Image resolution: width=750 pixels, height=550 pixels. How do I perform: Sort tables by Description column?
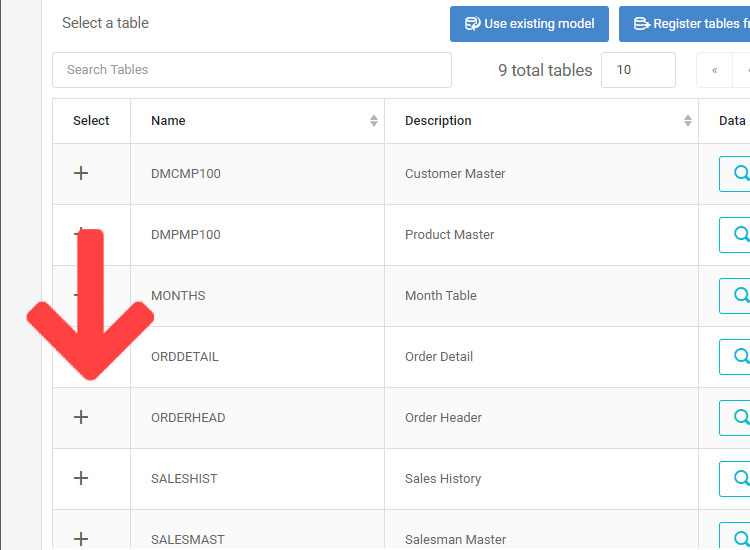tap(687, 121)
